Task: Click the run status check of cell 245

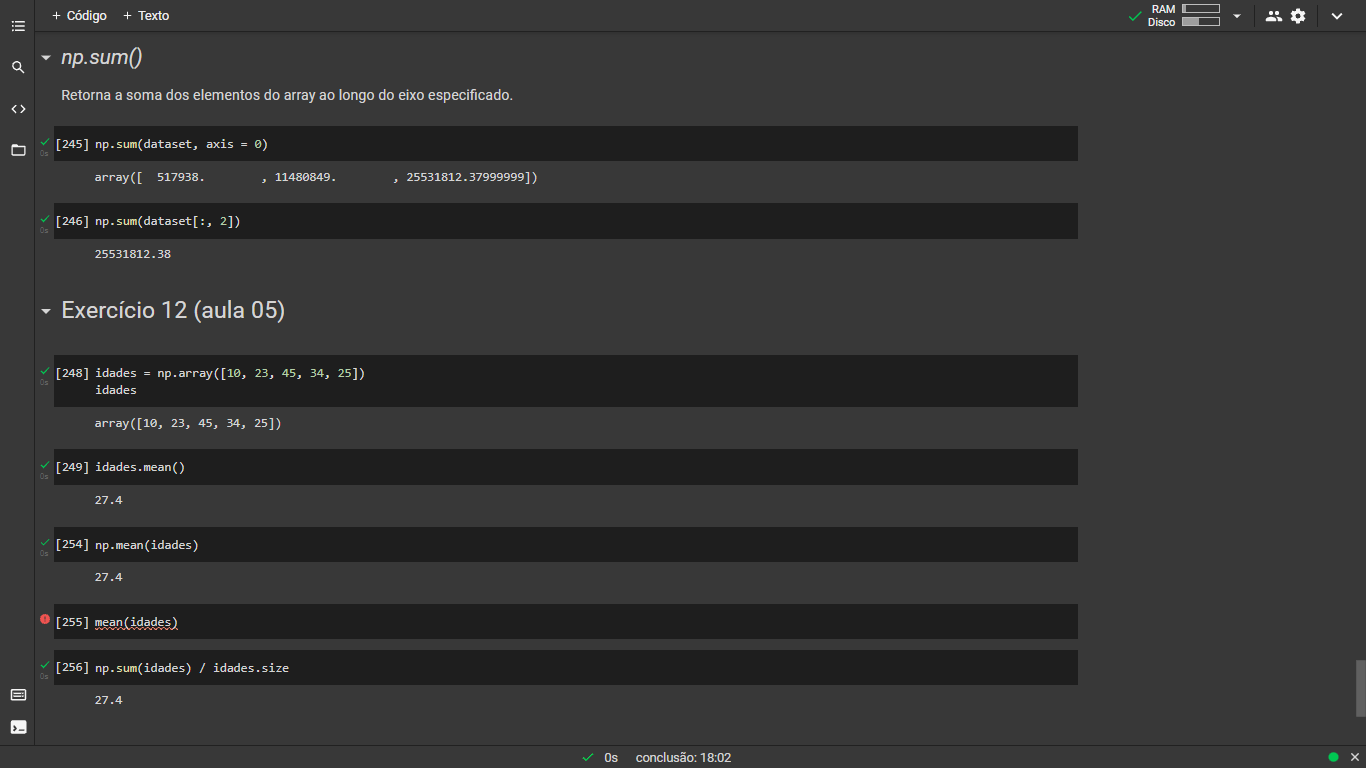Action: tap(44, 142)
